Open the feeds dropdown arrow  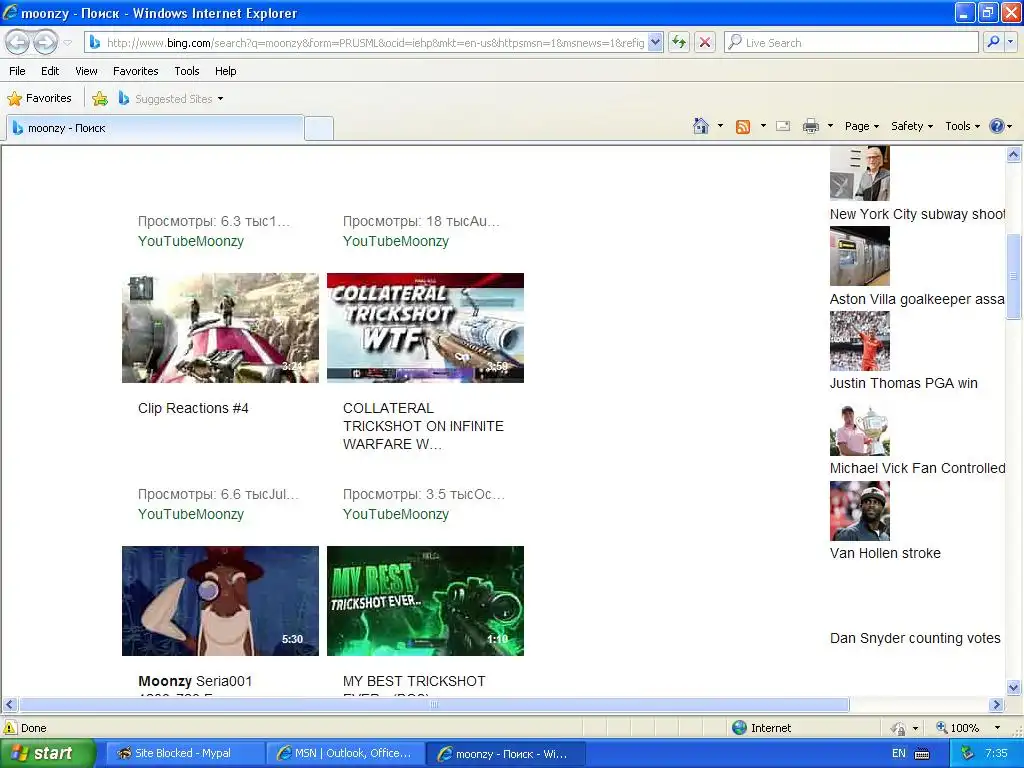coord(763,126)
